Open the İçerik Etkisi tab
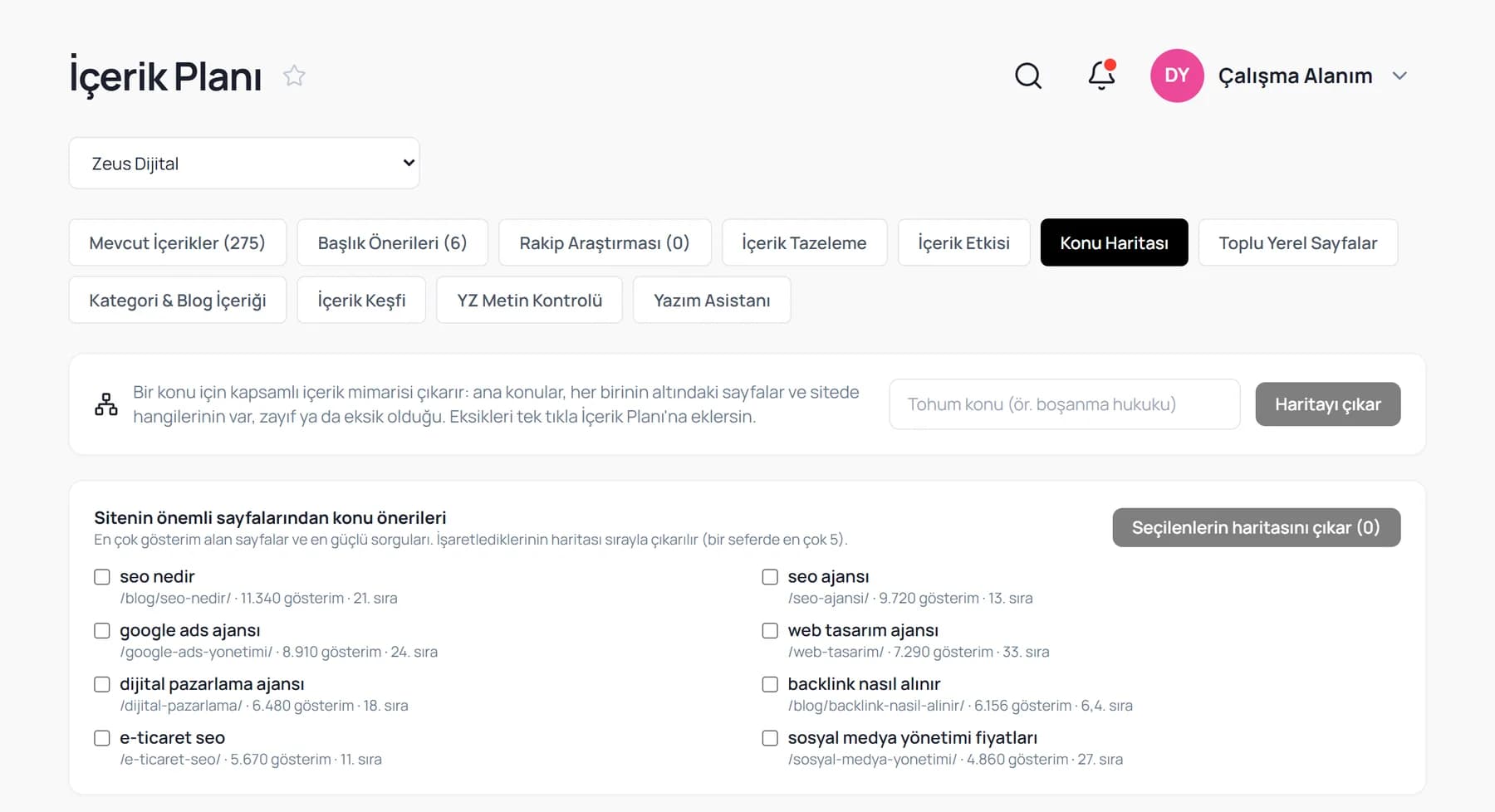Image resolution: width=1495 pixels, height=812 pixels. [963, 242]
